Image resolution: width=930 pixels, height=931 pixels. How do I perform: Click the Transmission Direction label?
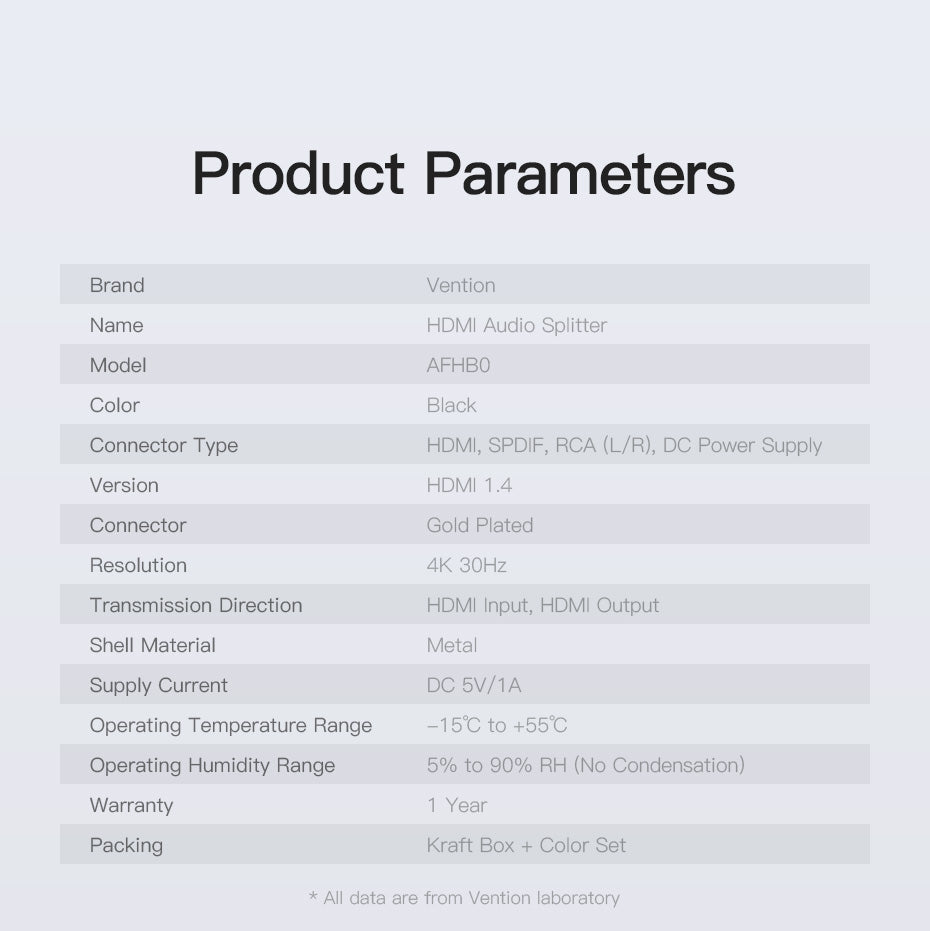coord(196,605)
